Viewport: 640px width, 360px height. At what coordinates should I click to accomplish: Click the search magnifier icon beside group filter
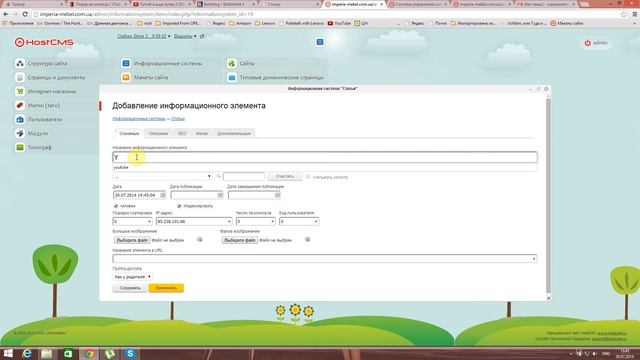click(219, 176)
